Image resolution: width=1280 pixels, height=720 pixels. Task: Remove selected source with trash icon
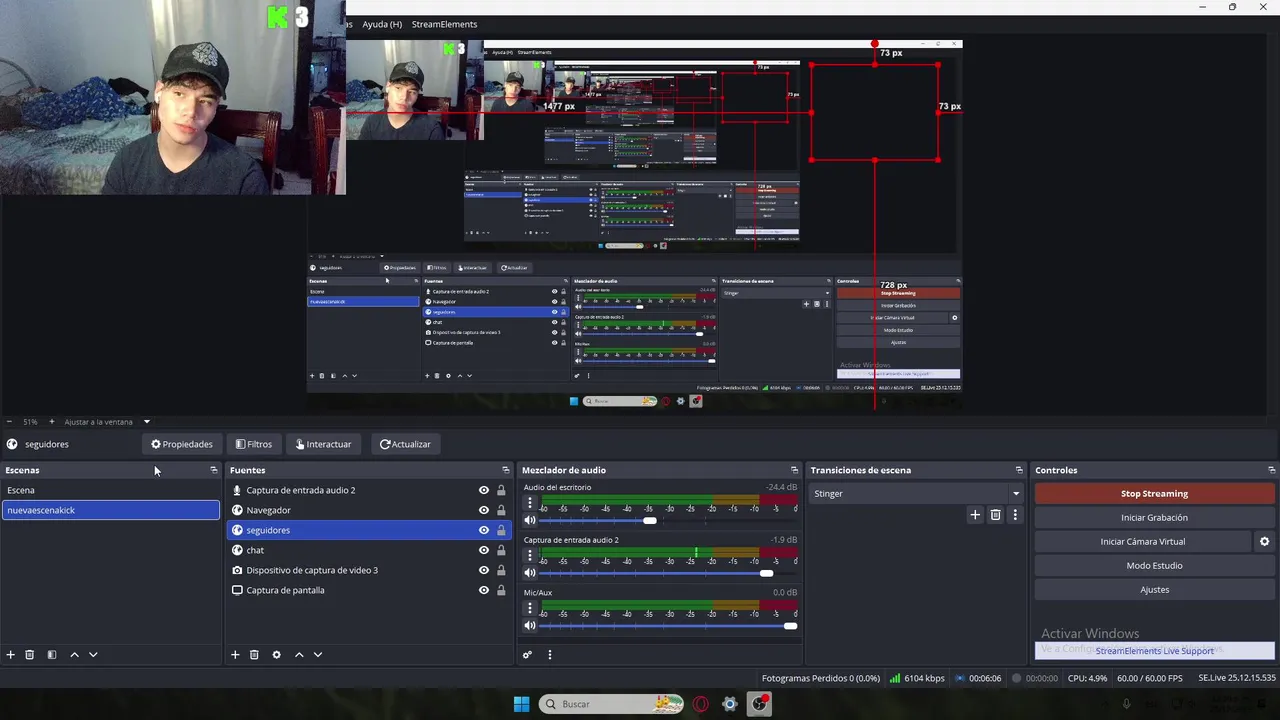tap(254, 655)
